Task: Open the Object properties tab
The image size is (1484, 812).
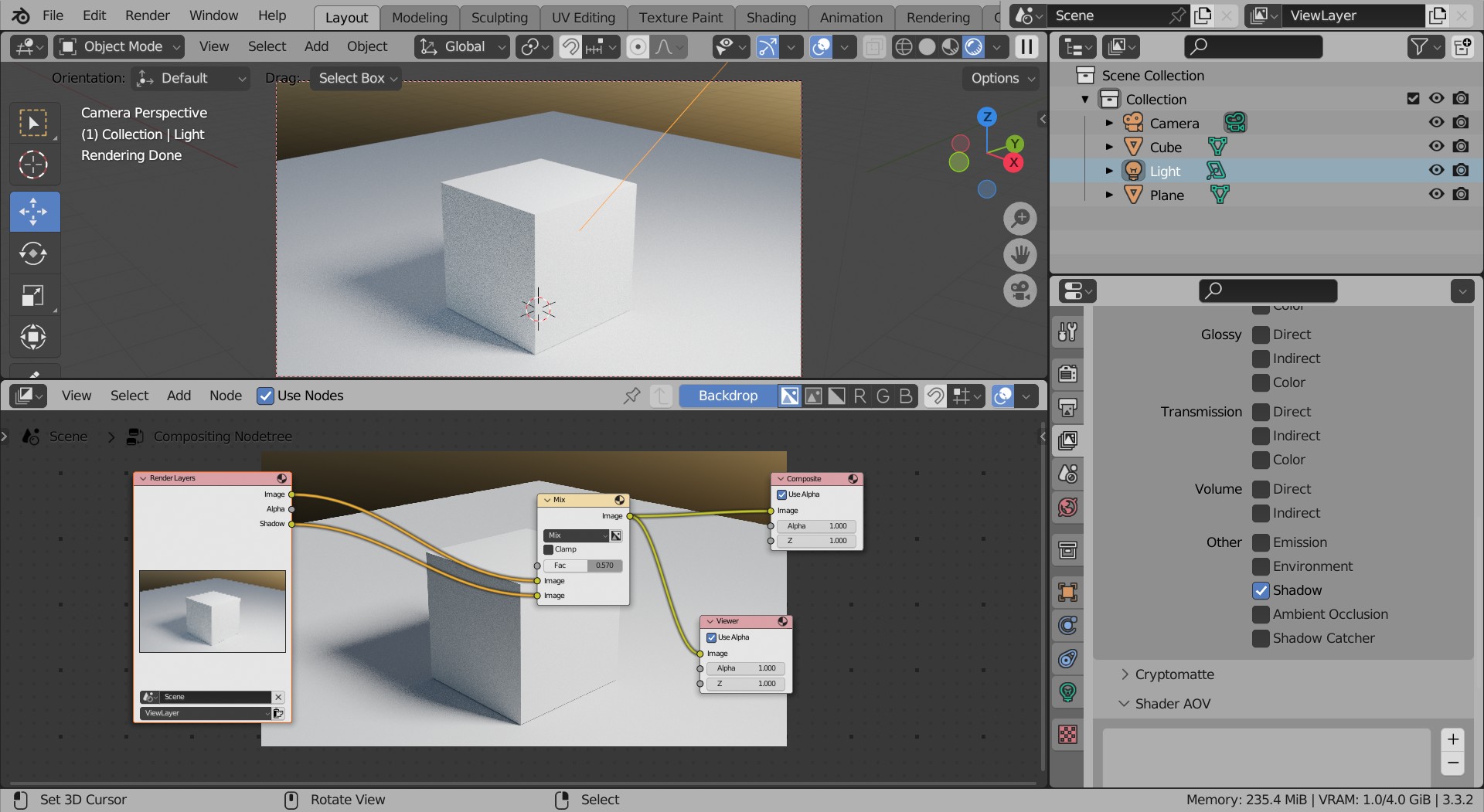Action: coord(1068,593)
